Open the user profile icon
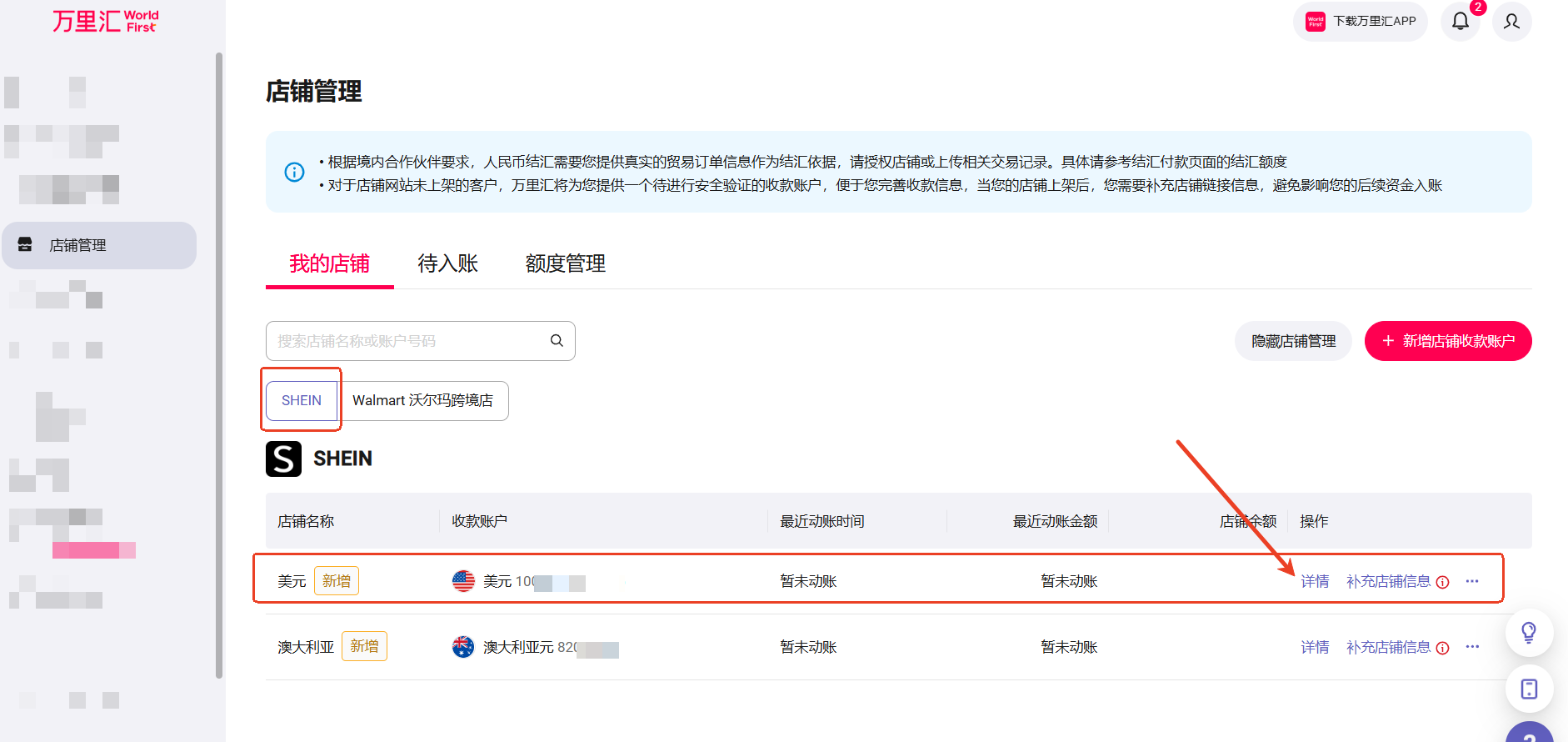Image resolution: width=1568 pixels, height=742 pixels. (1511, 21)
